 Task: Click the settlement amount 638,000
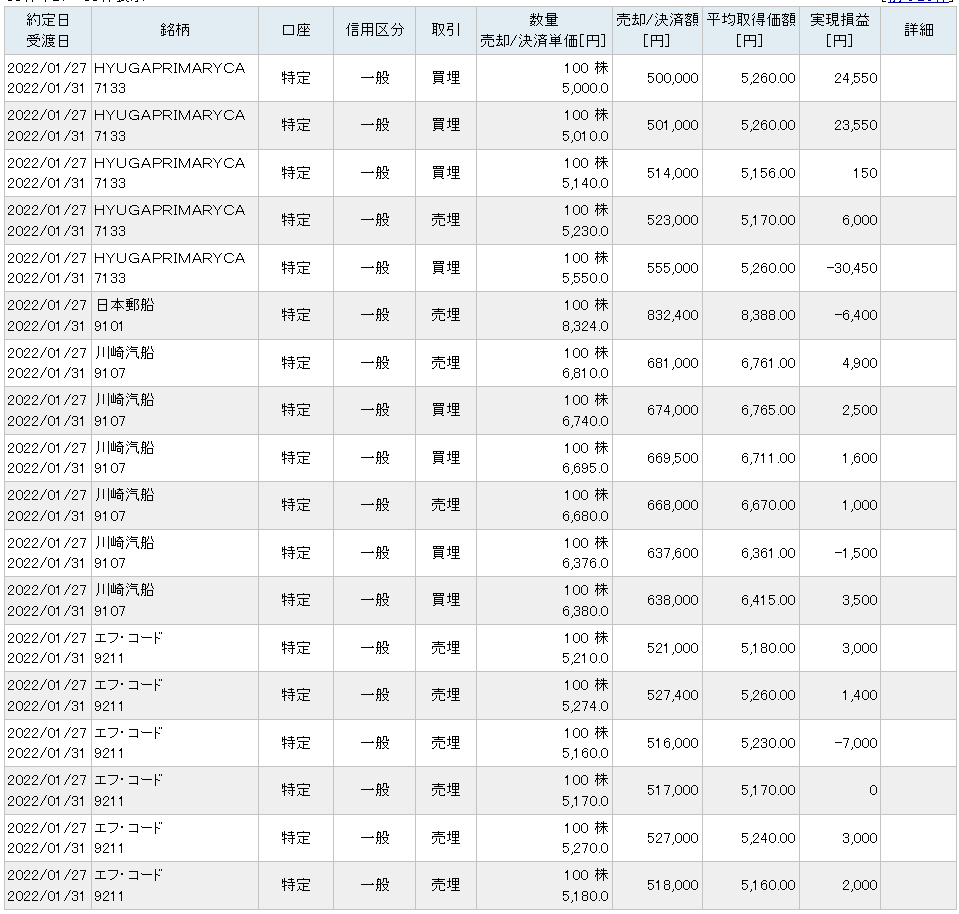point(672,600)
